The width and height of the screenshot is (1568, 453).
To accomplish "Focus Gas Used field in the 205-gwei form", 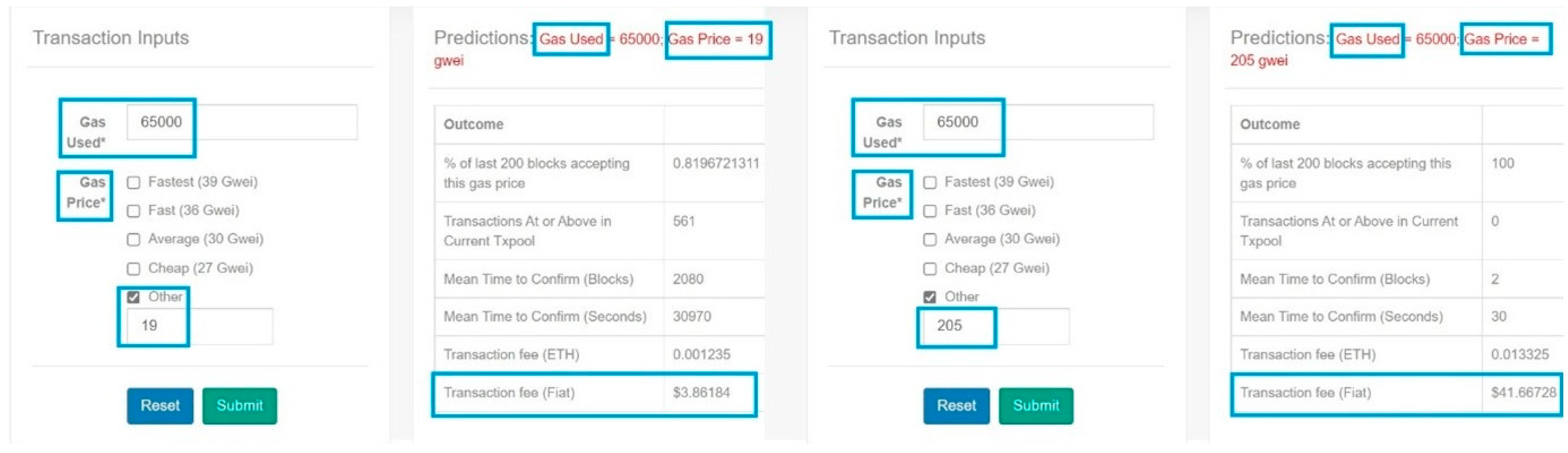I will click(1037, 122).
